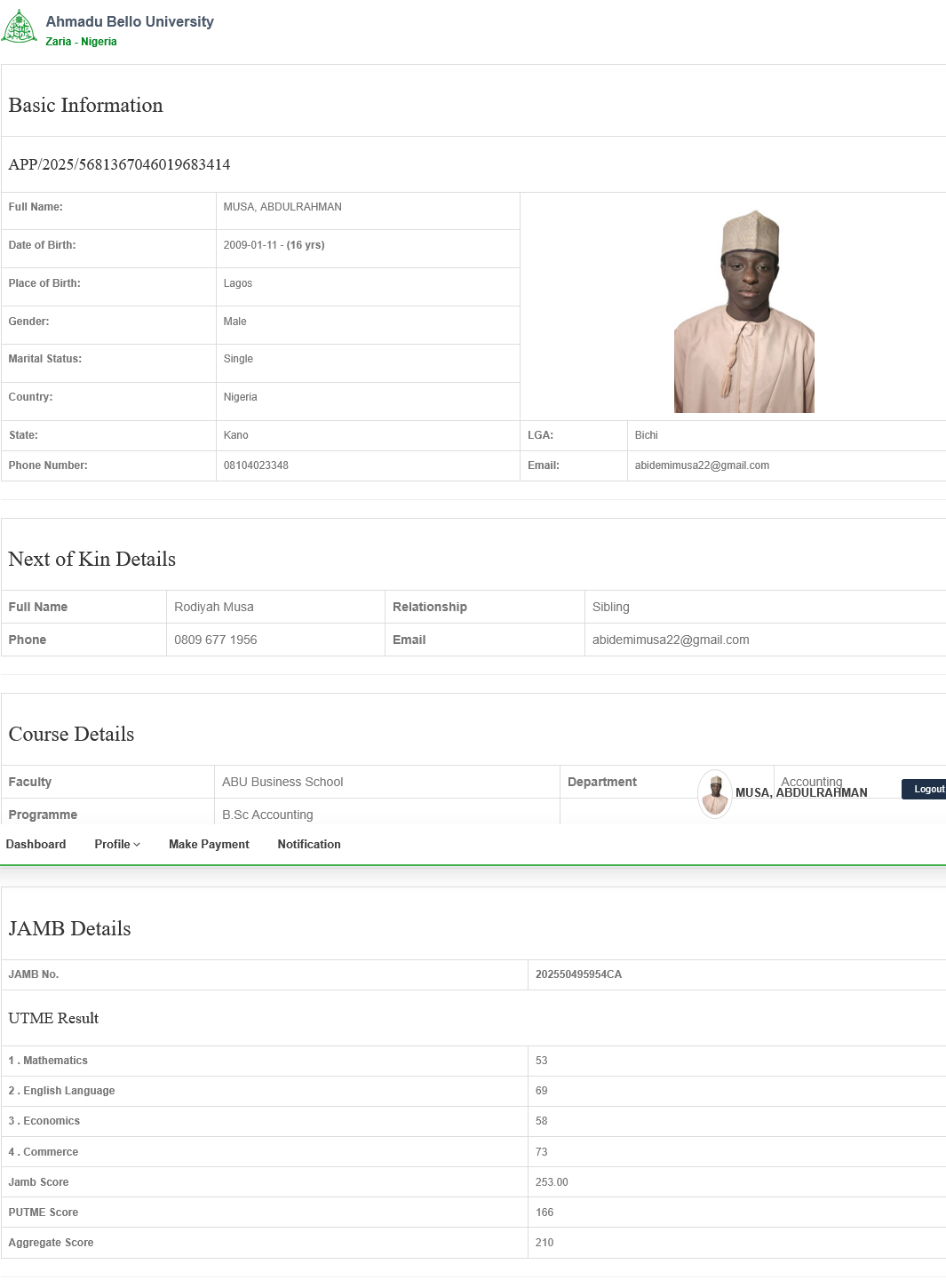The height and width of the screenshot is (1288, 946).
Task: Click the username next to the header avatar
Action: (x=801, y=793)
